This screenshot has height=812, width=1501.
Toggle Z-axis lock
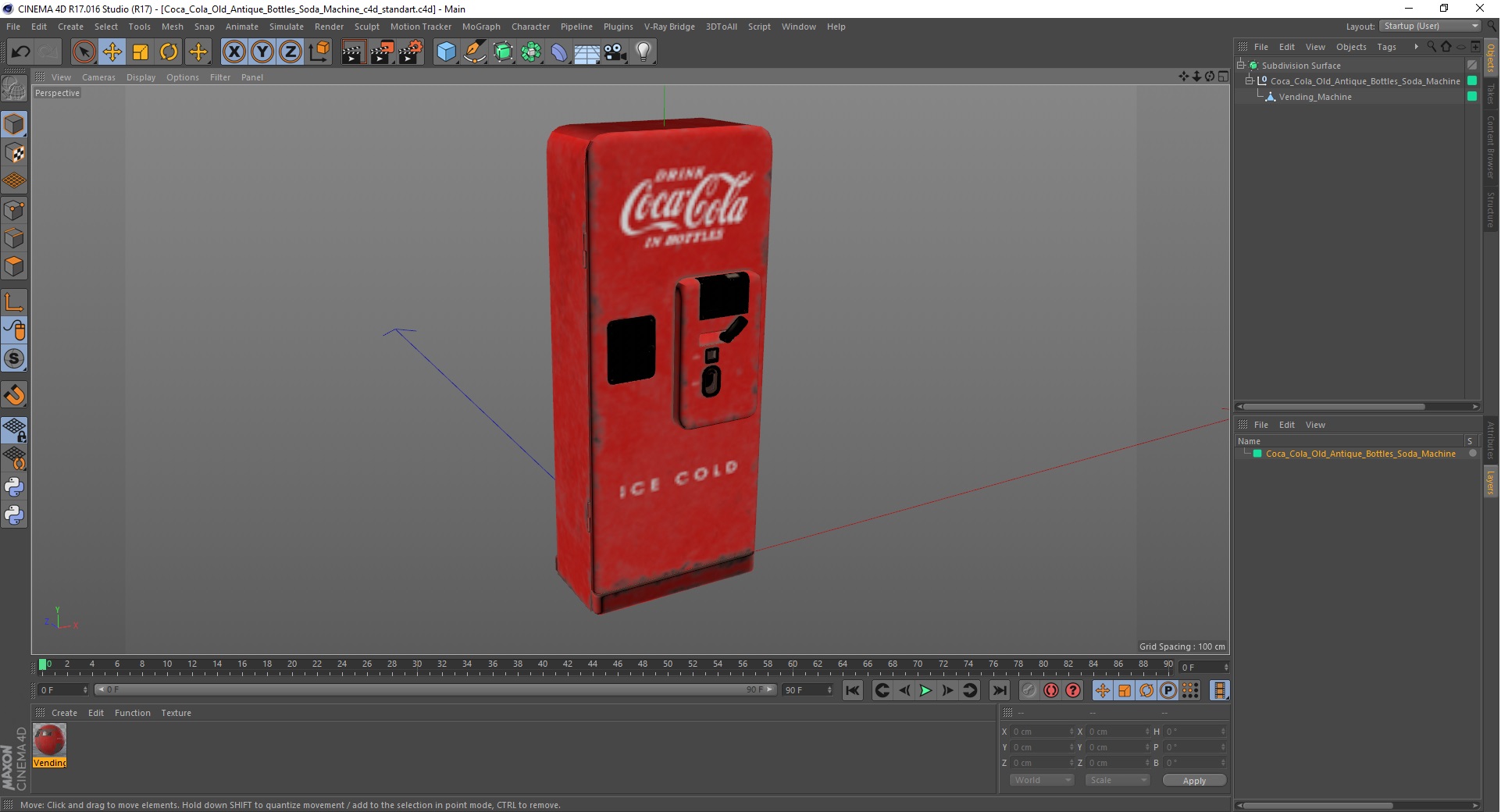point(291,52)
